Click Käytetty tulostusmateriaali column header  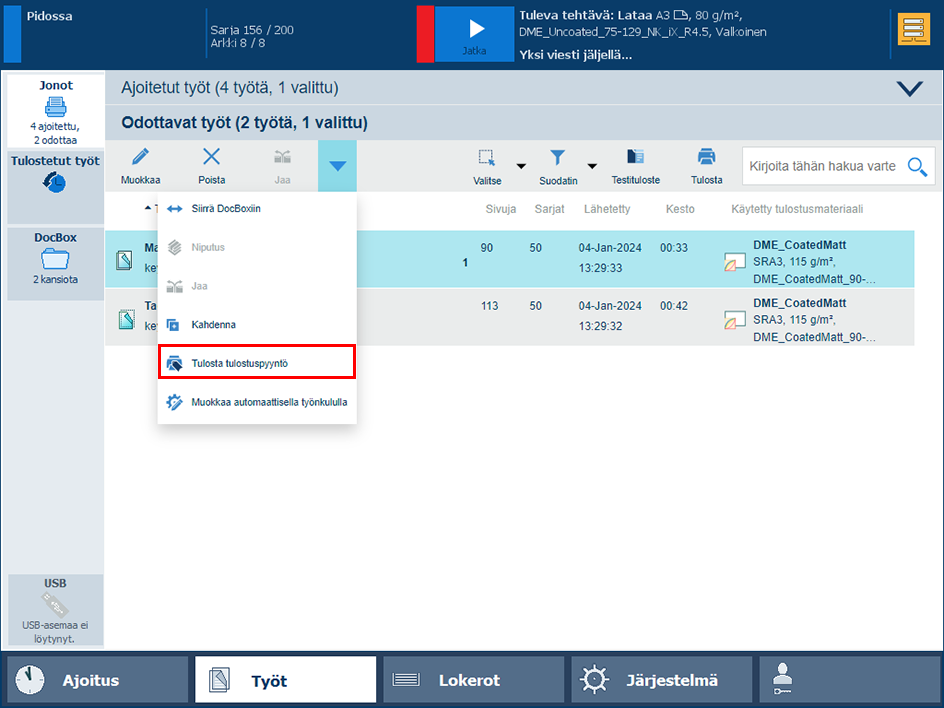[x=797, y=209]
